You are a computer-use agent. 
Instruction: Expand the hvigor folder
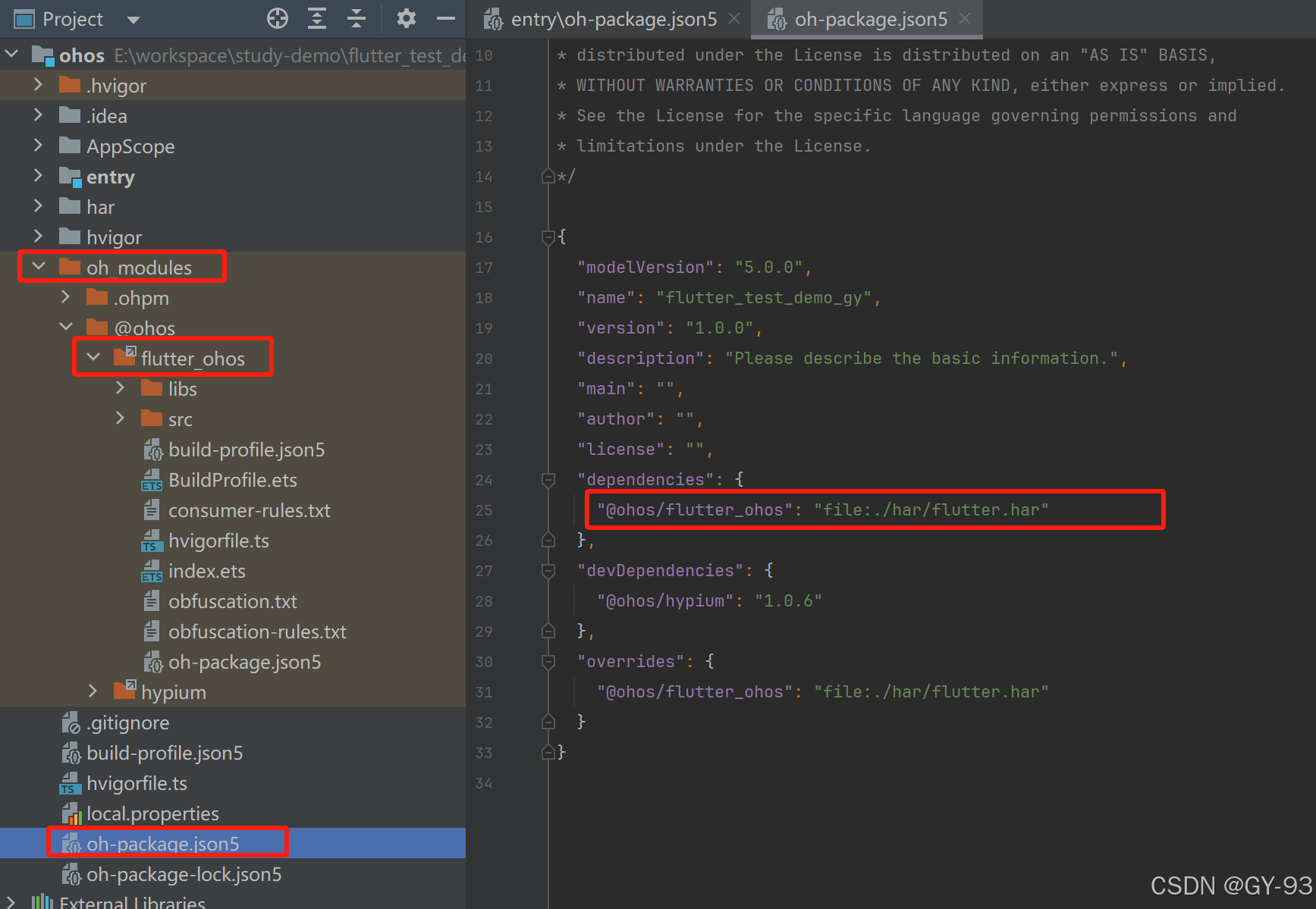(38, 236)
